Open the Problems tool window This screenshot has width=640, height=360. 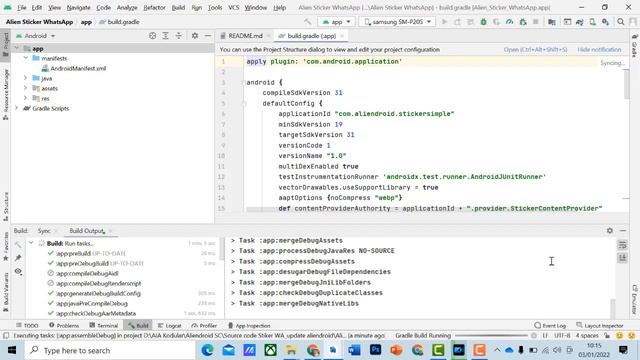(64, 326)
